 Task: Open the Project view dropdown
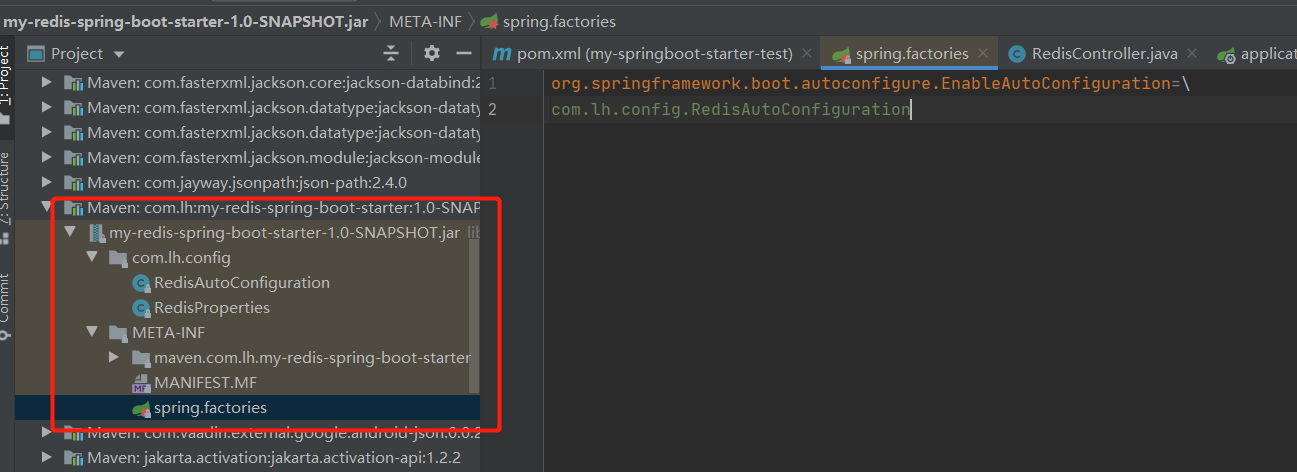(119, 54)
